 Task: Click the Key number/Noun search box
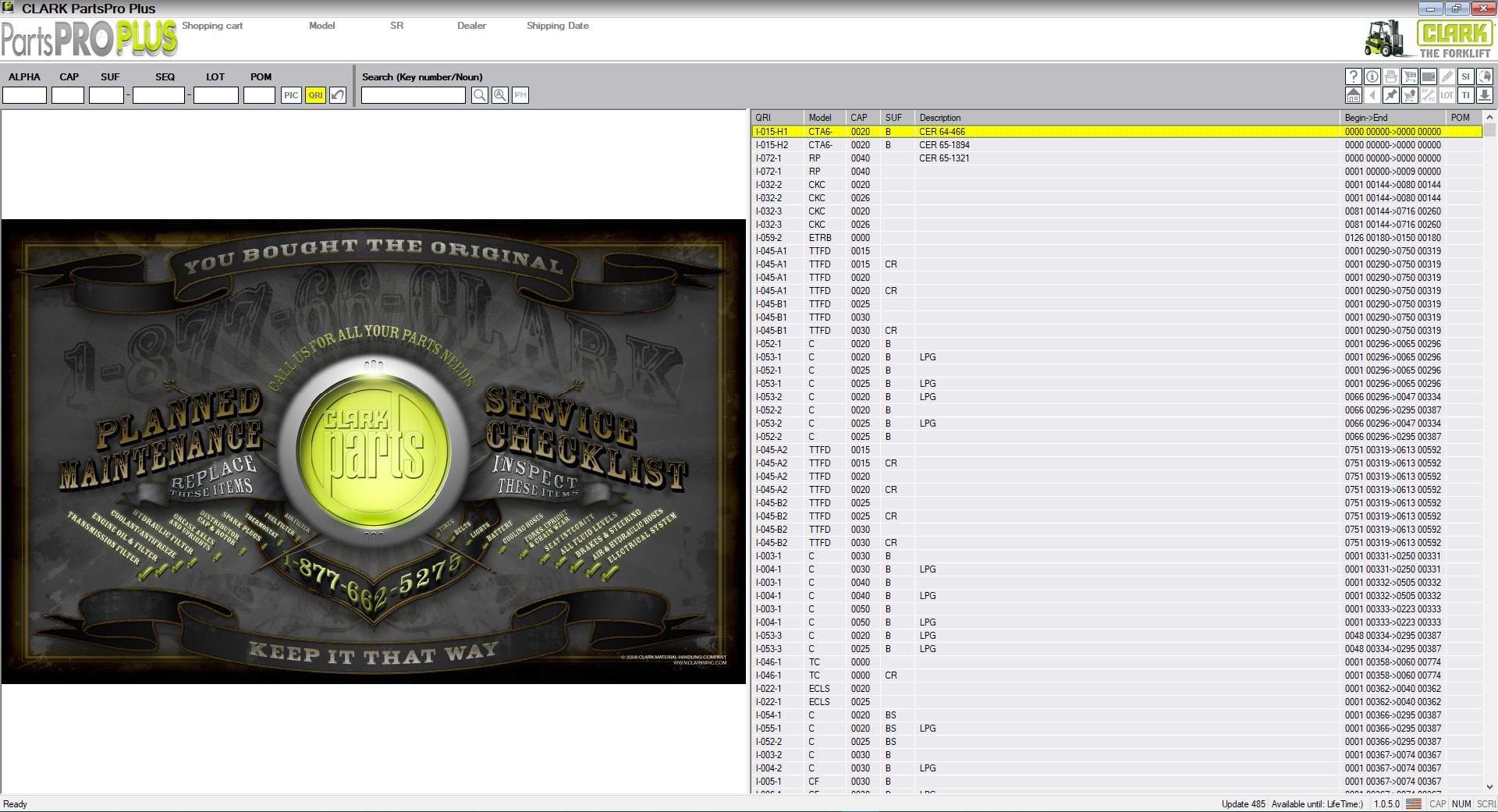[414, 95]
